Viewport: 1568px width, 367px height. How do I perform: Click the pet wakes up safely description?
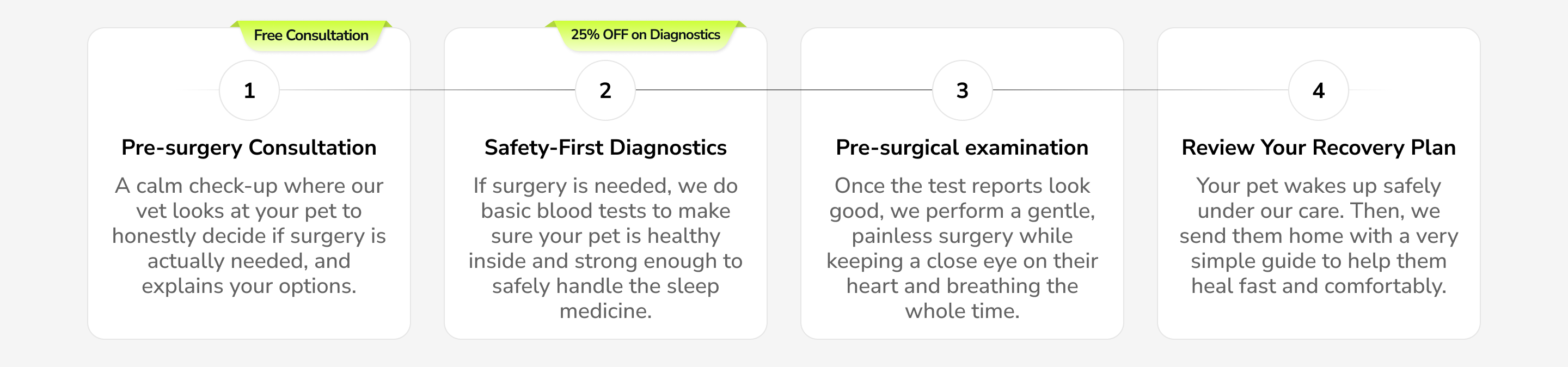[1319, 236]
